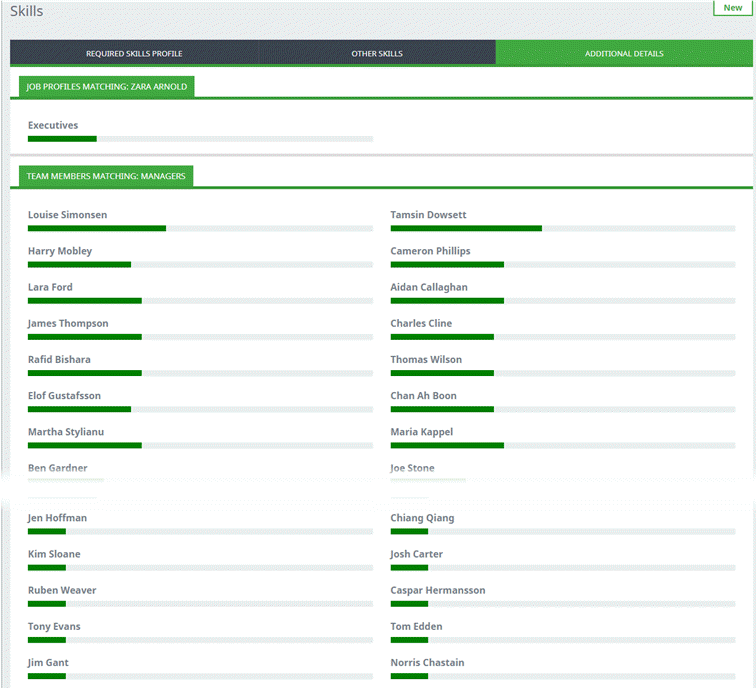Open the Executives job profile

[53, 126]
